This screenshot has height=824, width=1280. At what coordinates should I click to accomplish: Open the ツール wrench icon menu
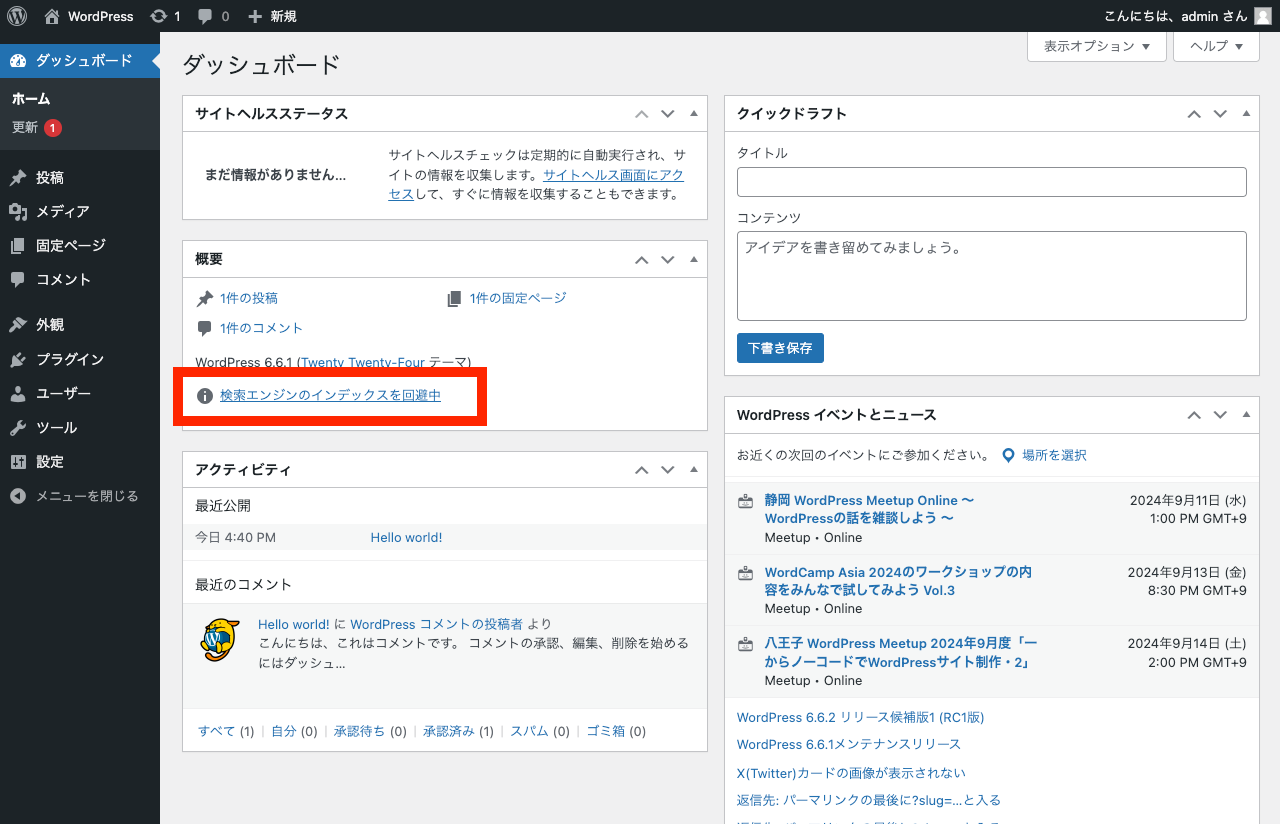18,428
